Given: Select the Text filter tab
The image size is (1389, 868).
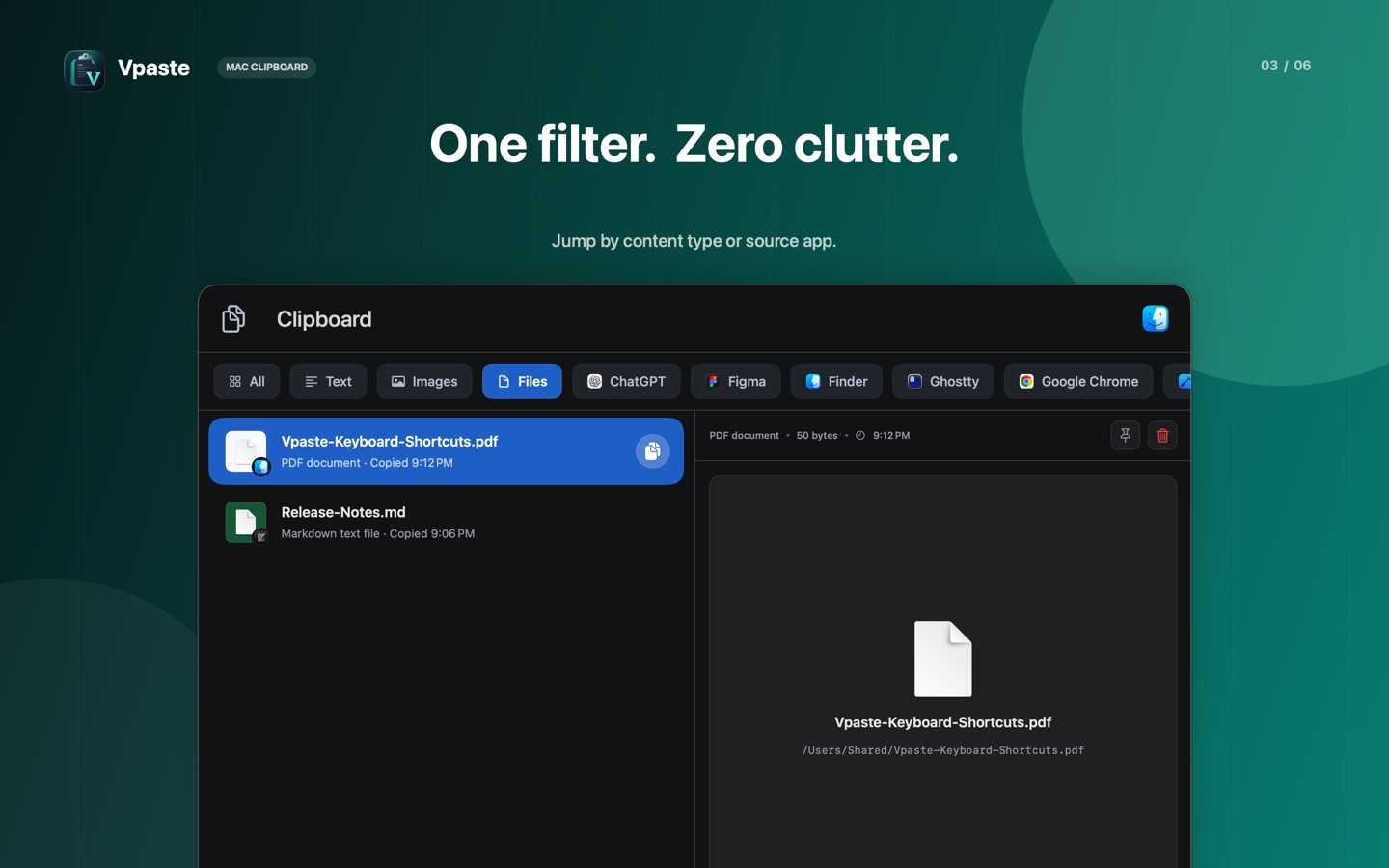Looking at the screenshot, I should [328, 381].
